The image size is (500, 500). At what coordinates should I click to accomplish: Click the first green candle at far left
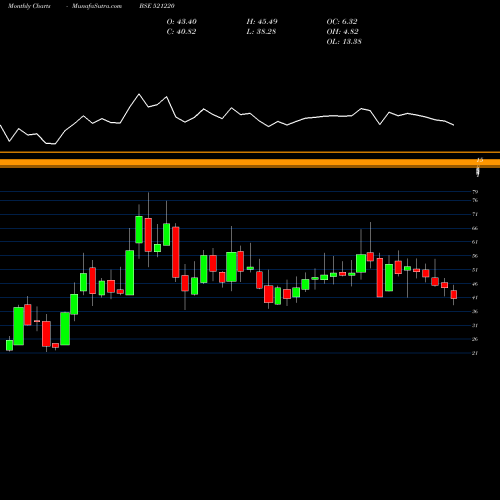[9, 345]
